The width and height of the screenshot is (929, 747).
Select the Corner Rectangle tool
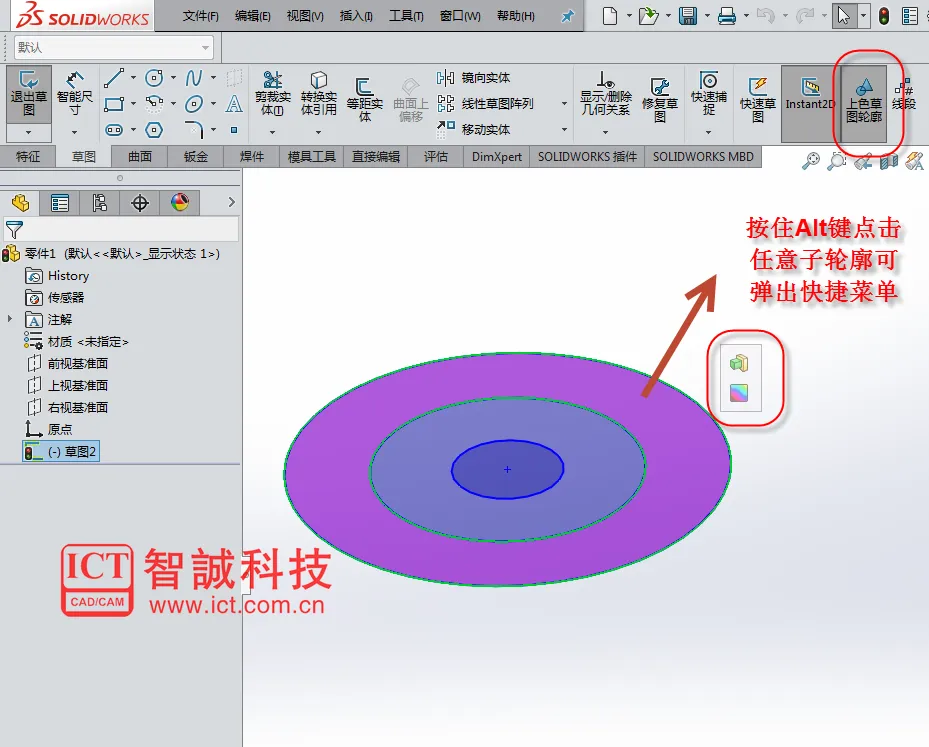pyautogui.click(x=114, y=104)
